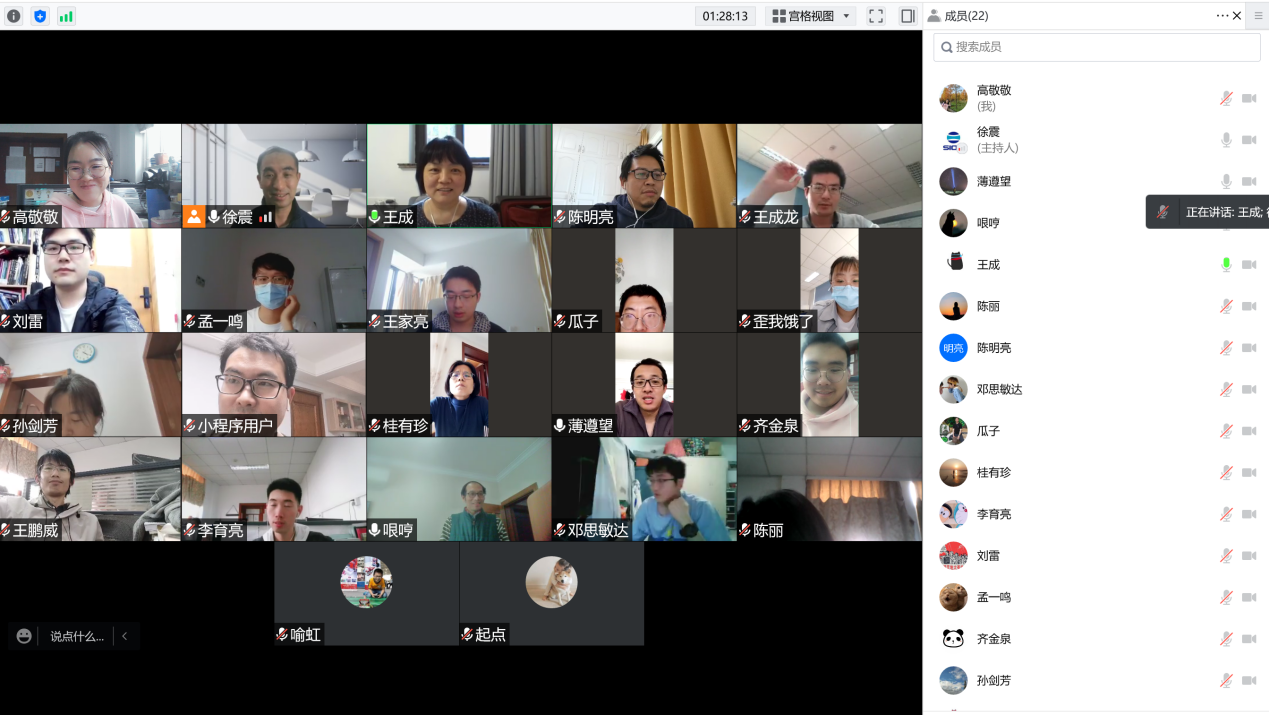Open the meeting info icon
1269x715 pixels.
coord(14,16)
